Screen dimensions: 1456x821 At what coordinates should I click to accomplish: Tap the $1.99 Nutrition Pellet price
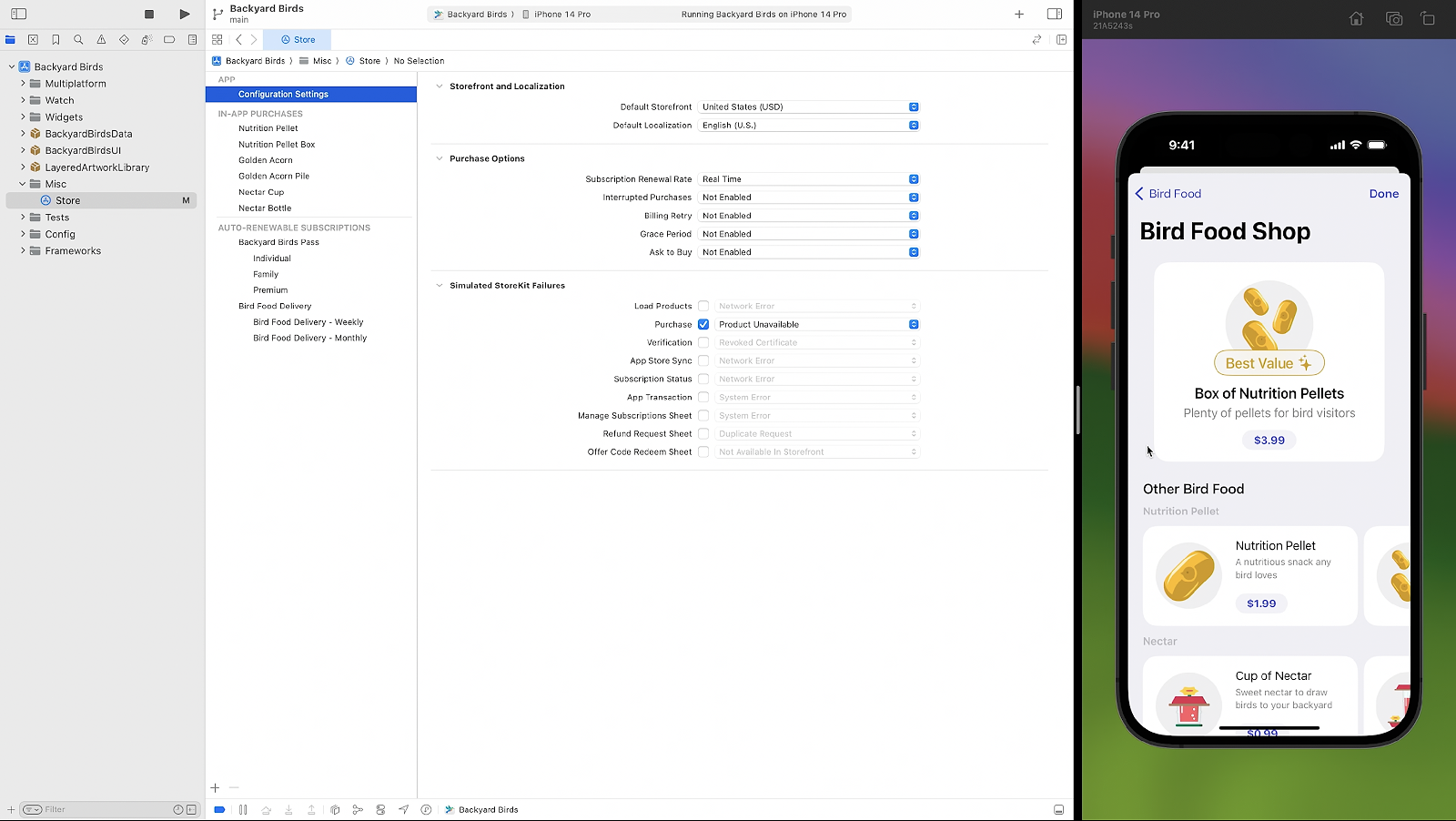point(1261,603)
